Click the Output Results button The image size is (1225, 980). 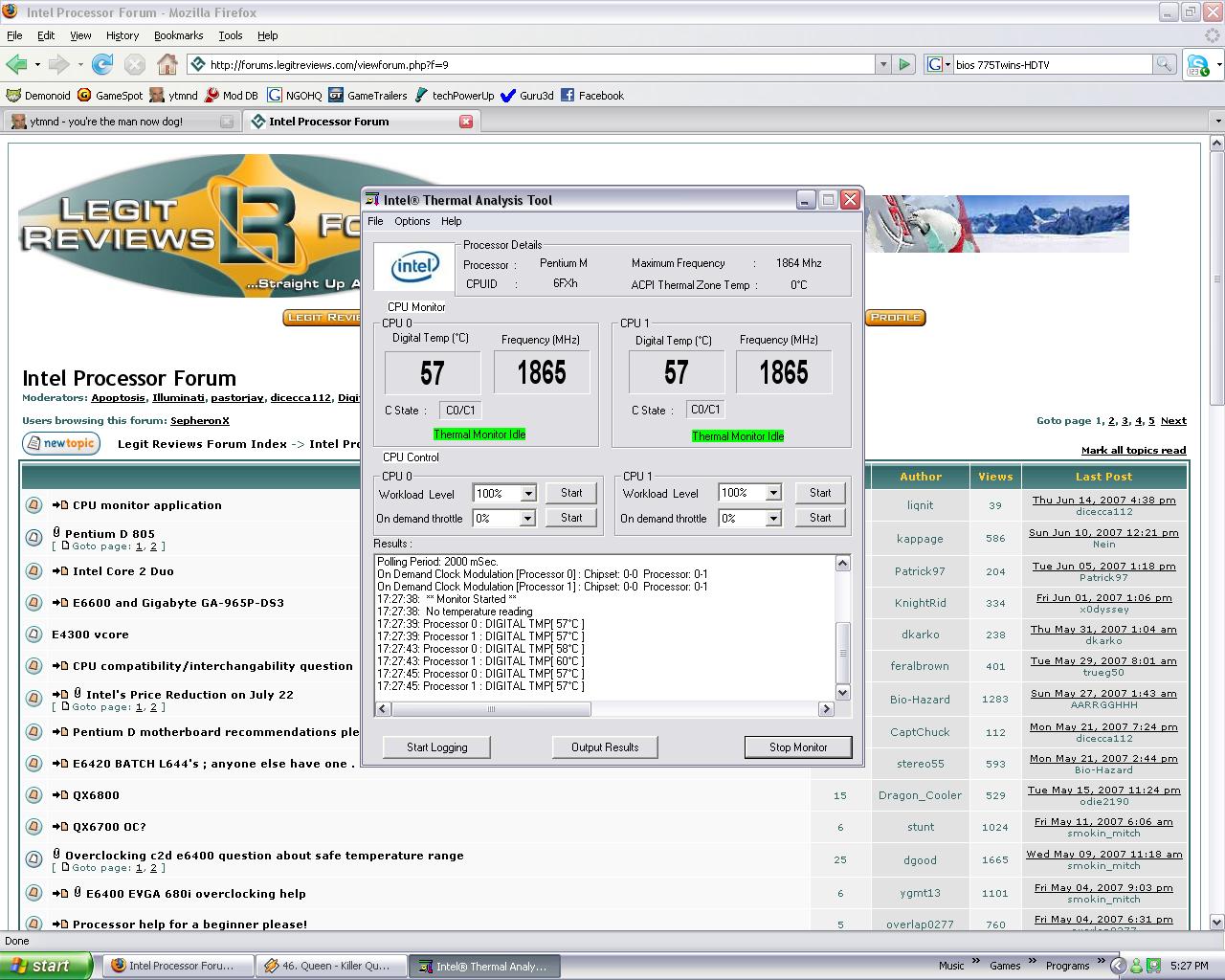point(605,747)
